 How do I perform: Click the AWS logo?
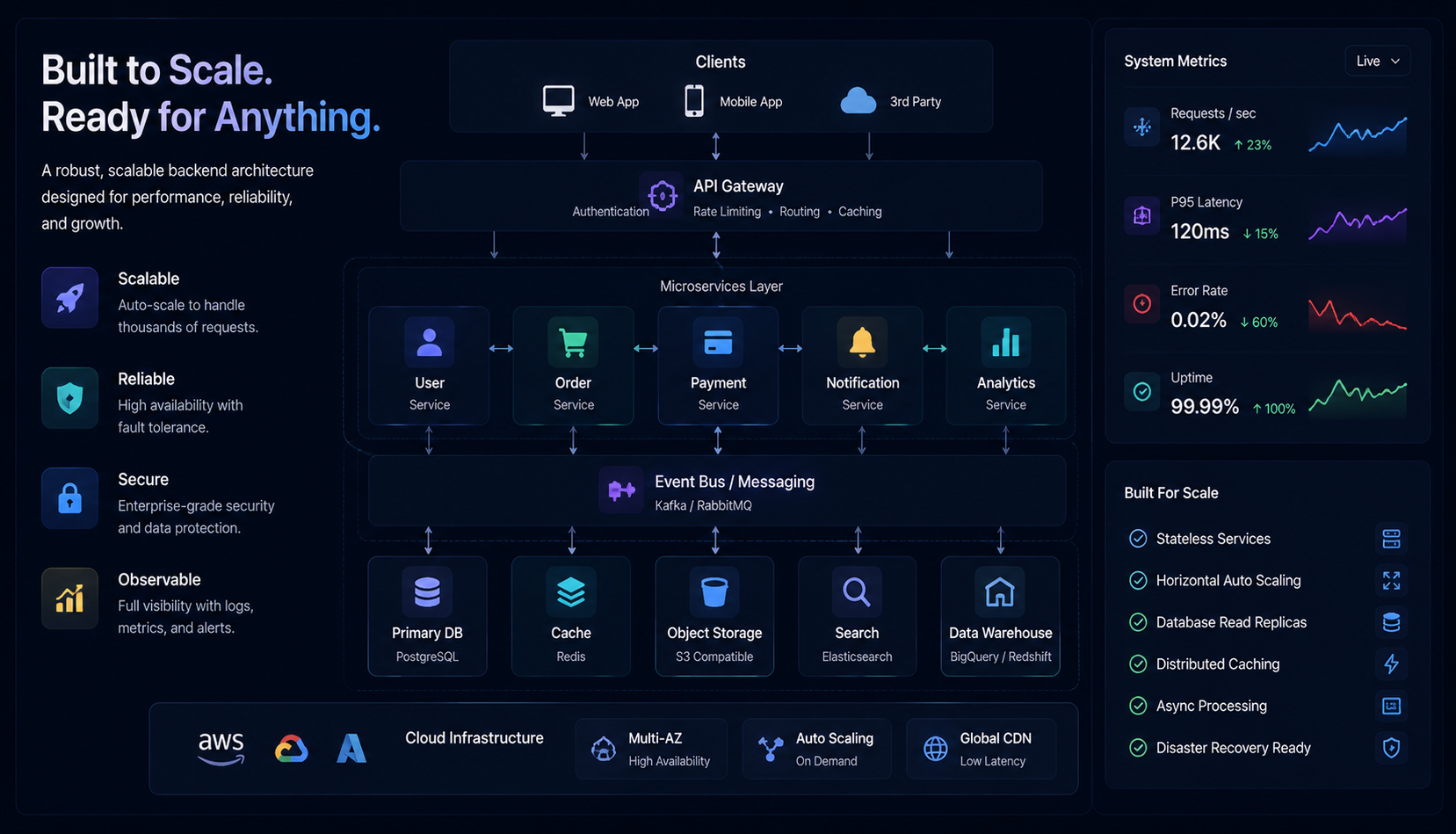pos(221,748)
